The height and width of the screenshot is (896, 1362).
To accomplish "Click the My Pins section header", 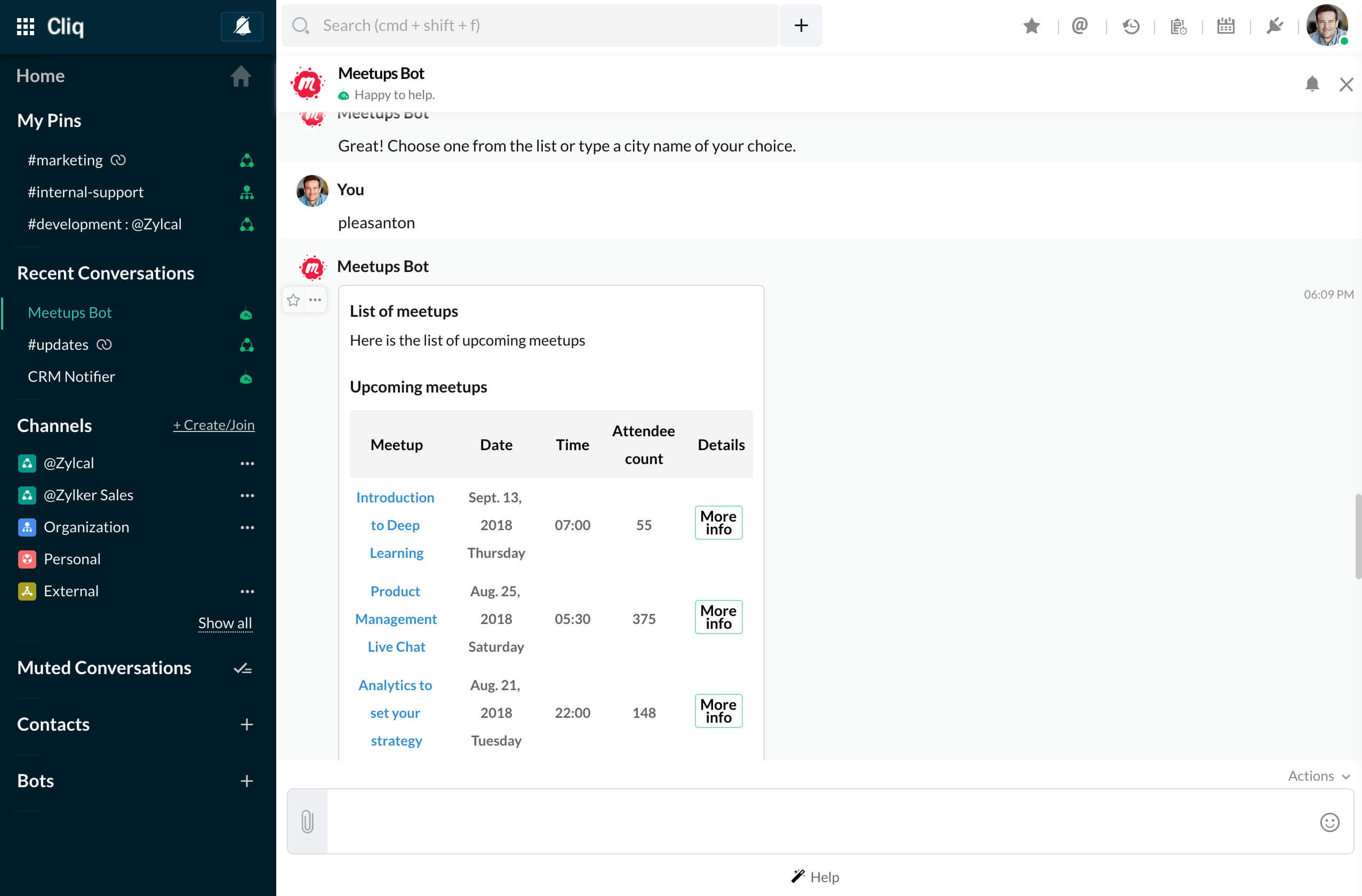I will [49, 121].
